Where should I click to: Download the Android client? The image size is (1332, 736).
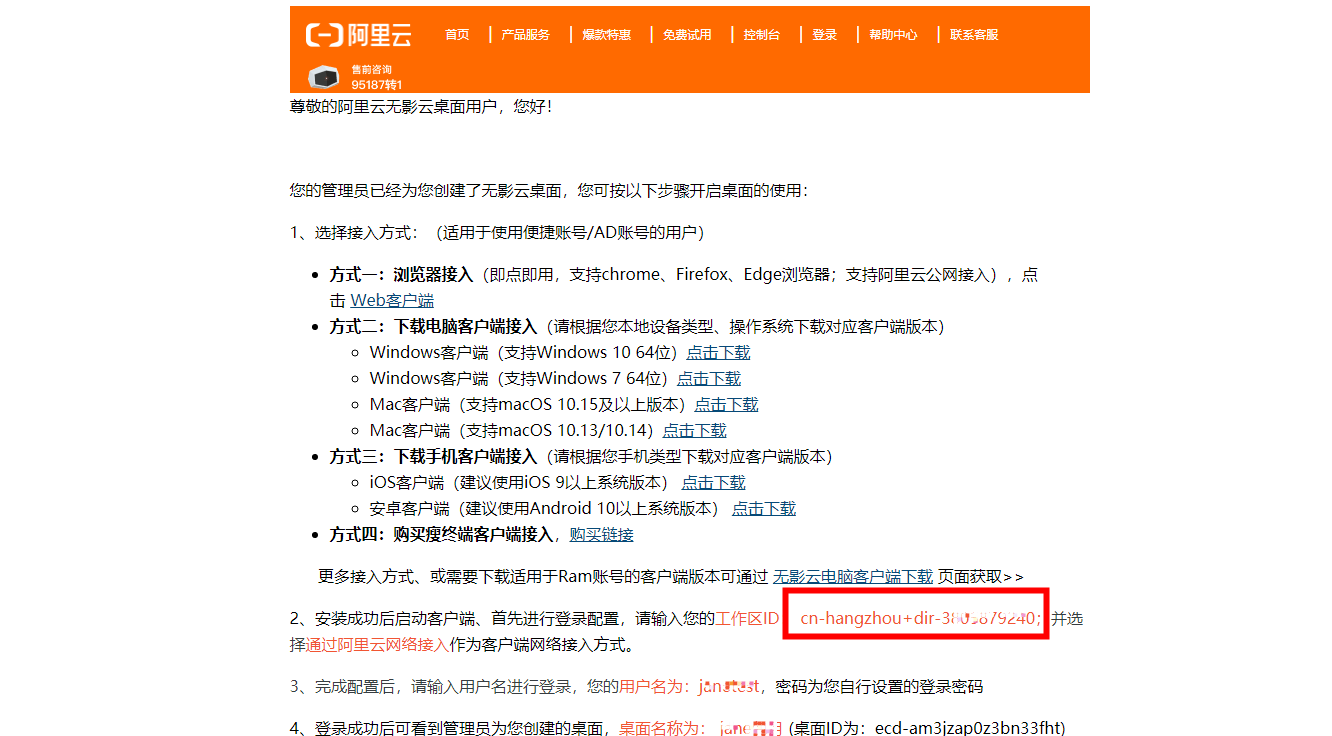pyautogui.click(x=764, y=508)
